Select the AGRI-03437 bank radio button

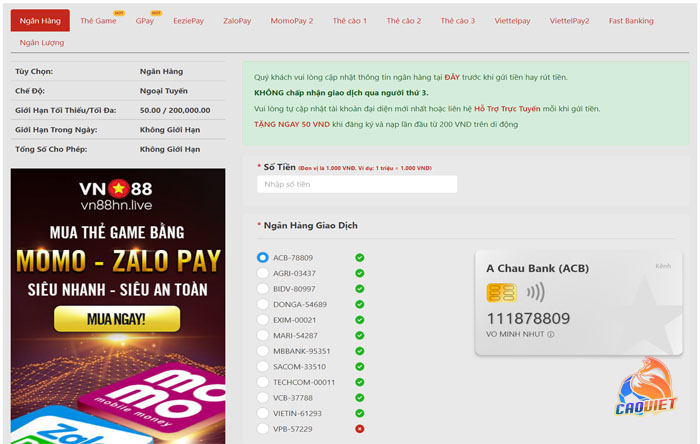click(x=262, y=273)
